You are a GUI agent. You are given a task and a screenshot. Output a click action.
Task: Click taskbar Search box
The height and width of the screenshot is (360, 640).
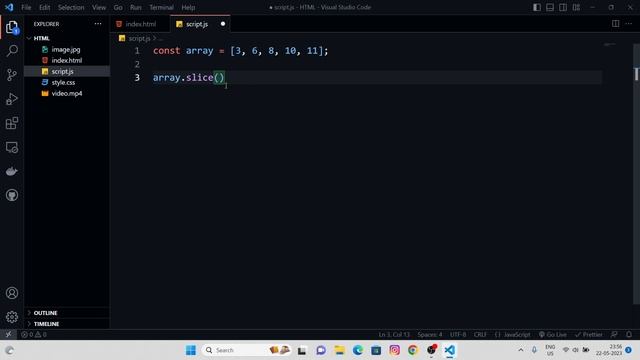click(246, 350)
